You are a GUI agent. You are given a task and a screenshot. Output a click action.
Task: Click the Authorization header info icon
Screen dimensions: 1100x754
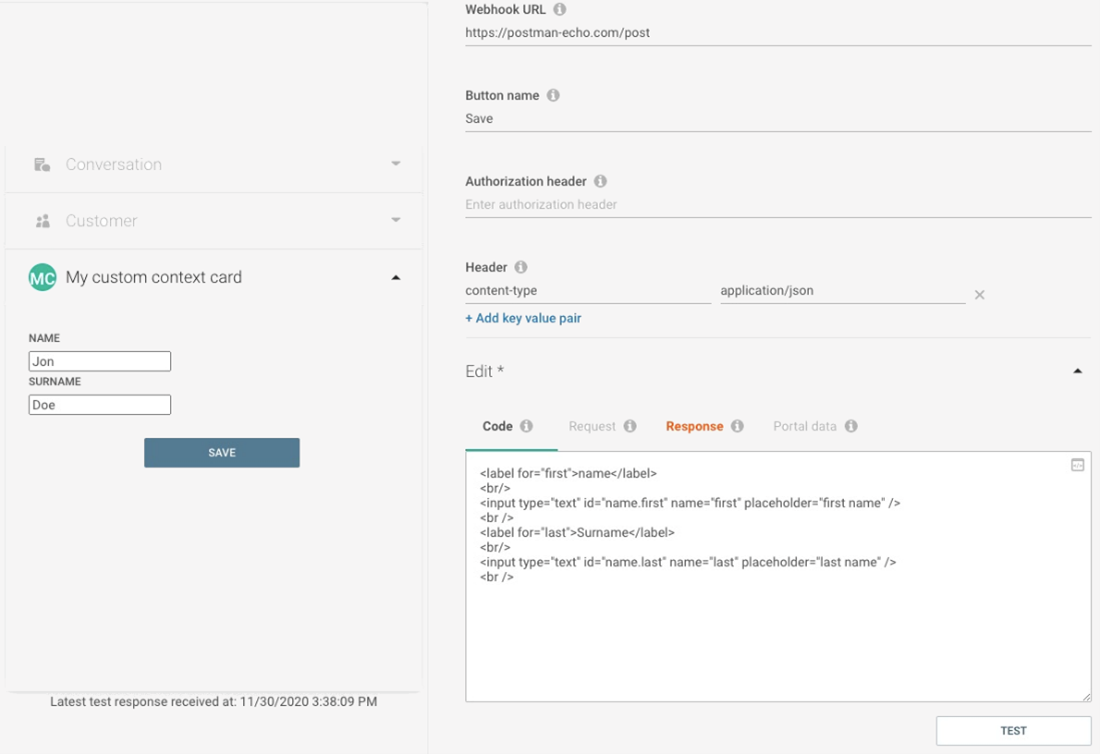tap(600, 182)
